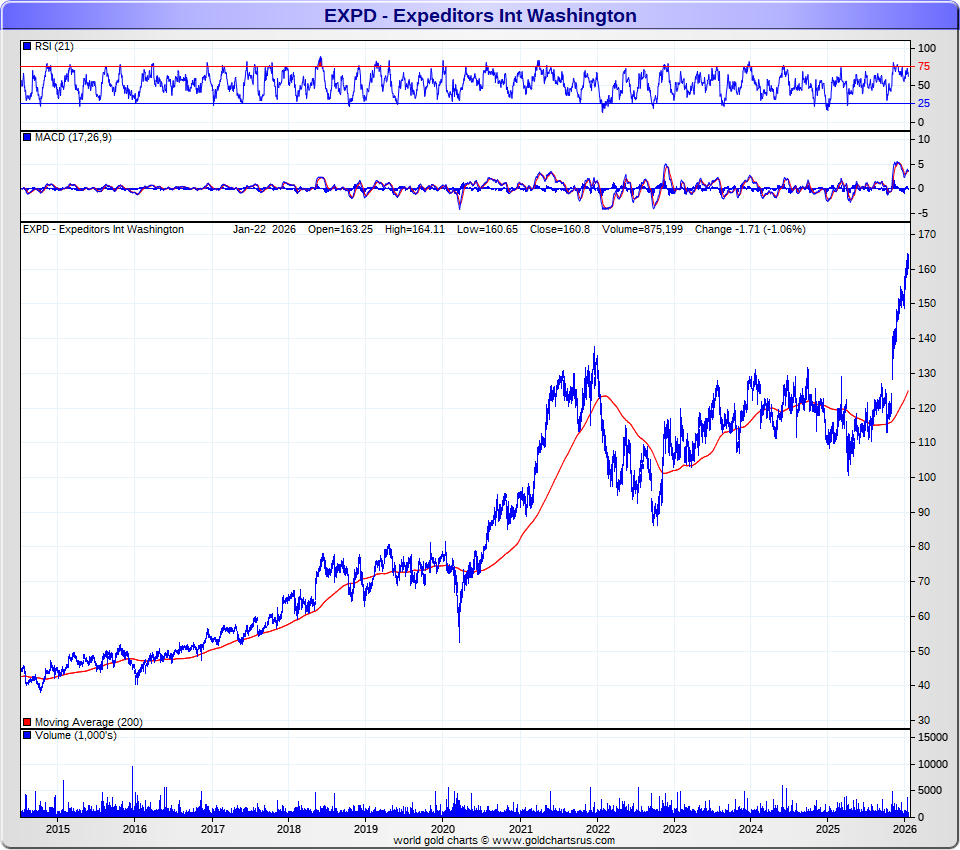Click the Jan-22 2026 date text
The image size is (960, 850).
(264, 229)
